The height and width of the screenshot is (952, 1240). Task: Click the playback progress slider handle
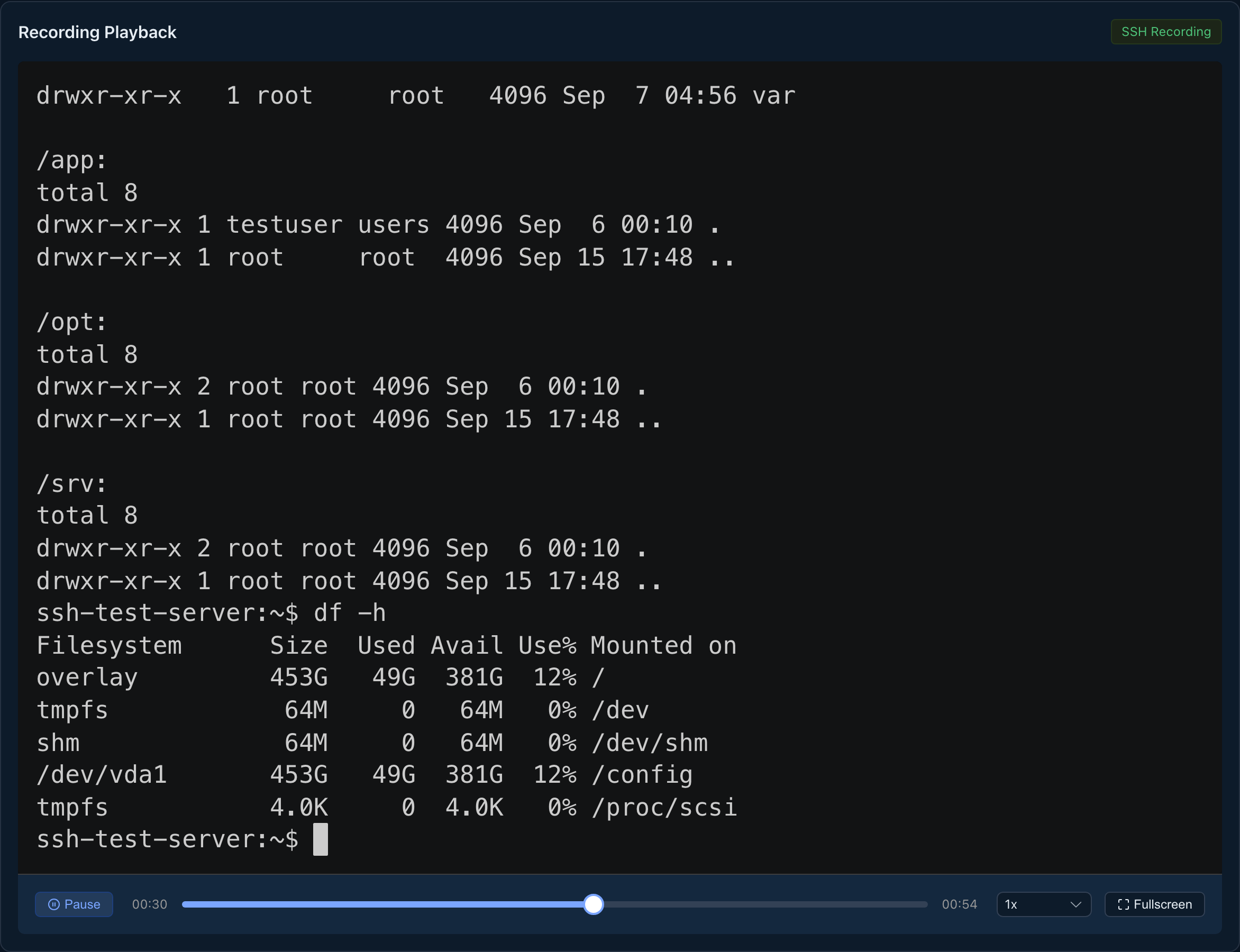pos(594,904)
